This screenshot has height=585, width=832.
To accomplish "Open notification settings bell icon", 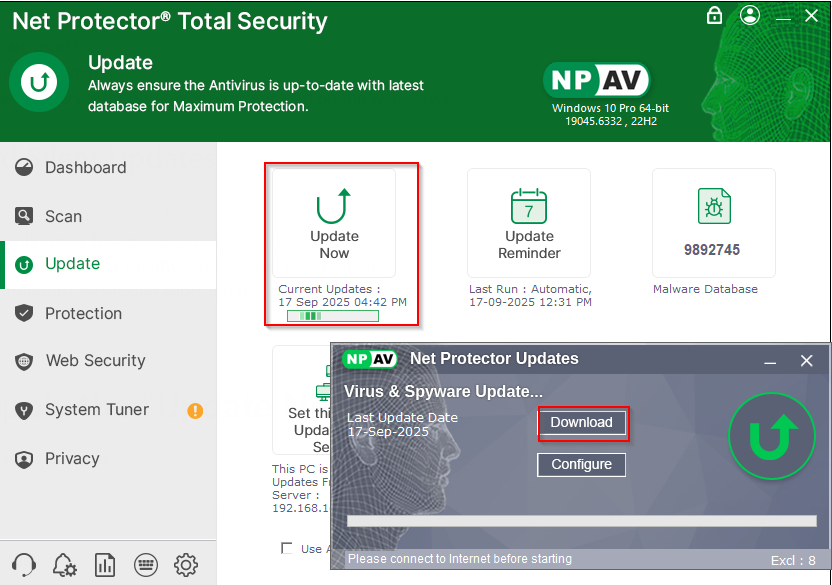I will [x=65, y=564].
